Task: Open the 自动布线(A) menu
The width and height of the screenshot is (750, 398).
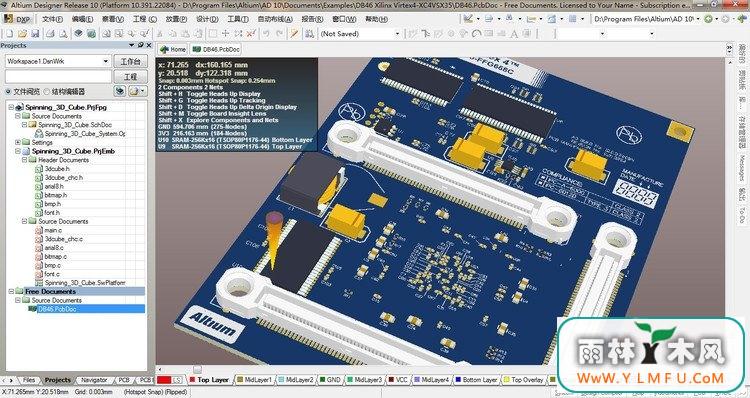Action: pyautogui.click(x=275, y=20)
